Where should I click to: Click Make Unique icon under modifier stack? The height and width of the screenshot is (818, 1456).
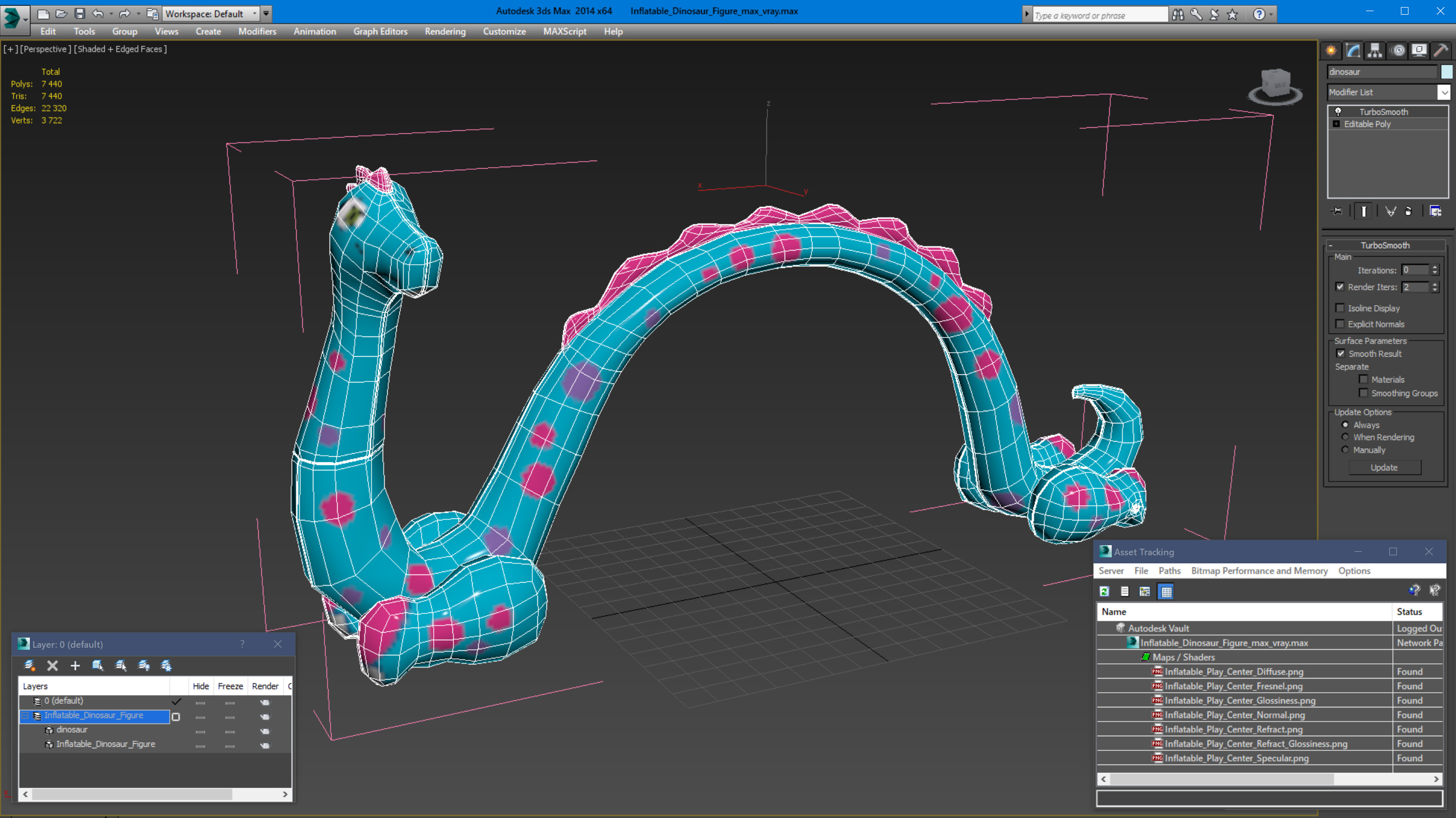(1390, 211)
